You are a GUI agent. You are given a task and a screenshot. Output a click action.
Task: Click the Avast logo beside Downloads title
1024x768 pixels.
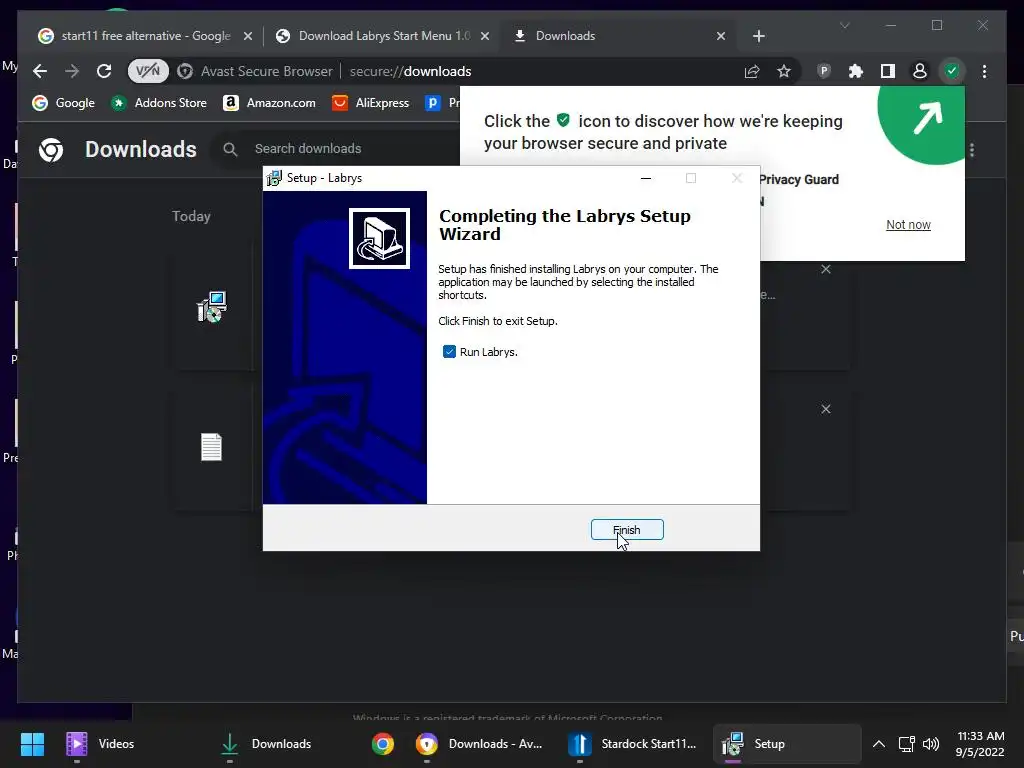[x=51, y=150]
